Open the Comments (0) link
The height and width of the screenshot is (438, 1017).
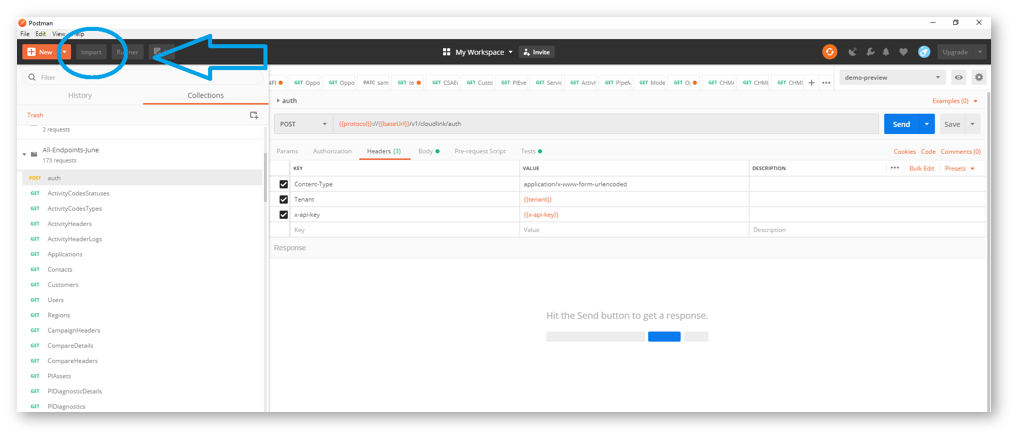(961, 151)
